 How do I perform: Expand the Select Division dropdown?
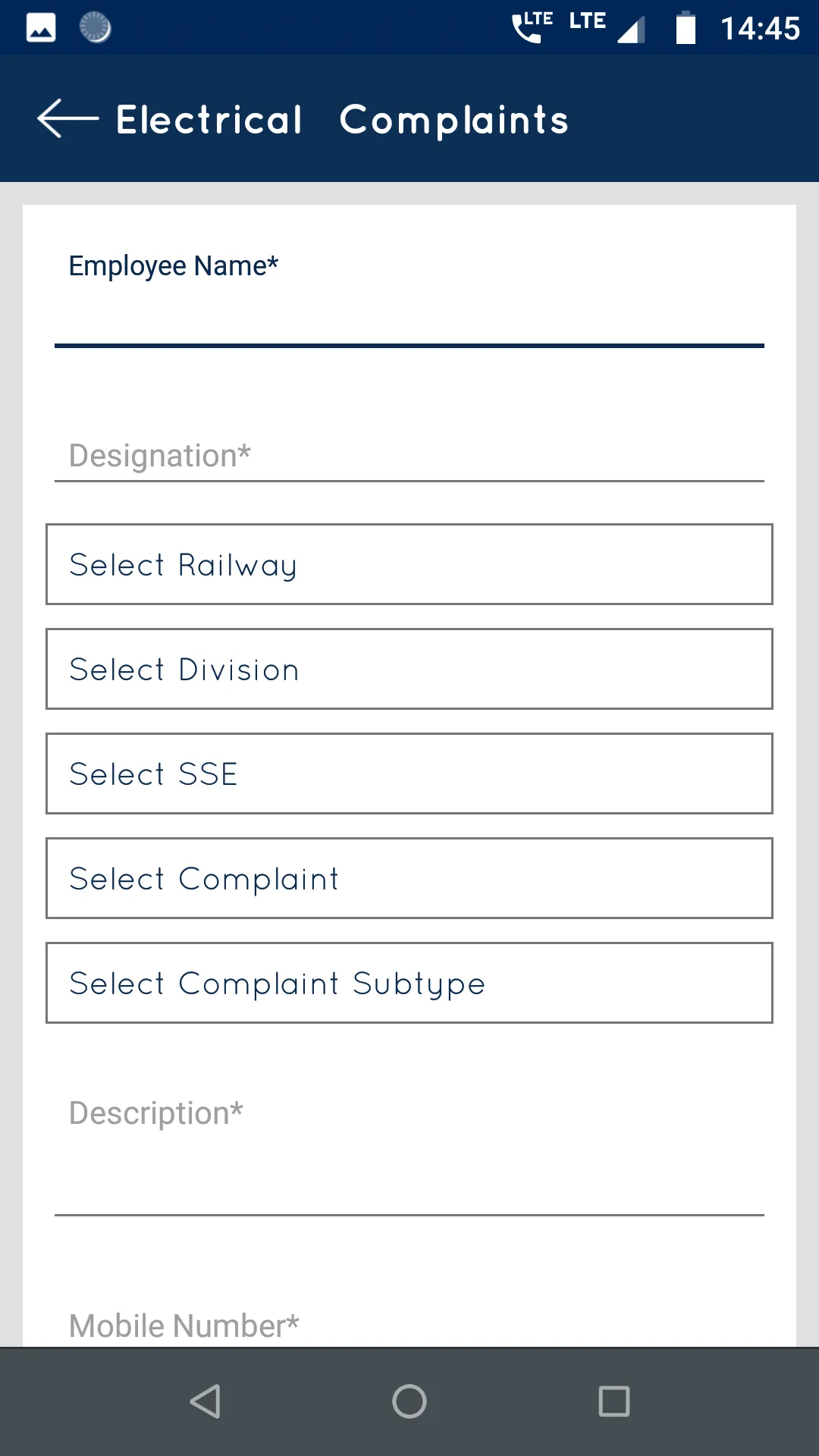tap(409, 669)
